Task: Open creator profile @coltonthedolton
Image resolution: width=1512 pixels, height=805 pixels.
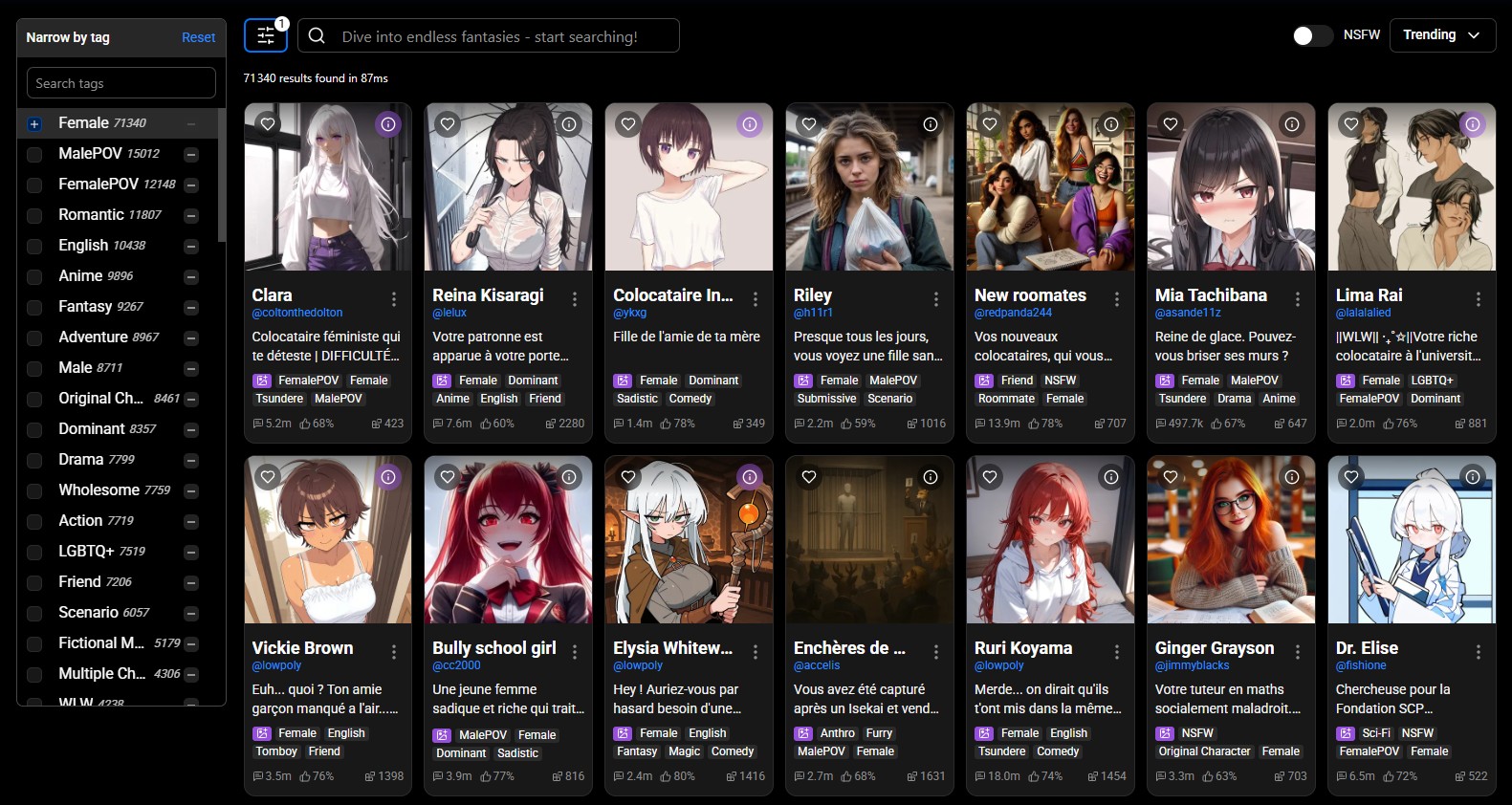Action: point(297,313)
